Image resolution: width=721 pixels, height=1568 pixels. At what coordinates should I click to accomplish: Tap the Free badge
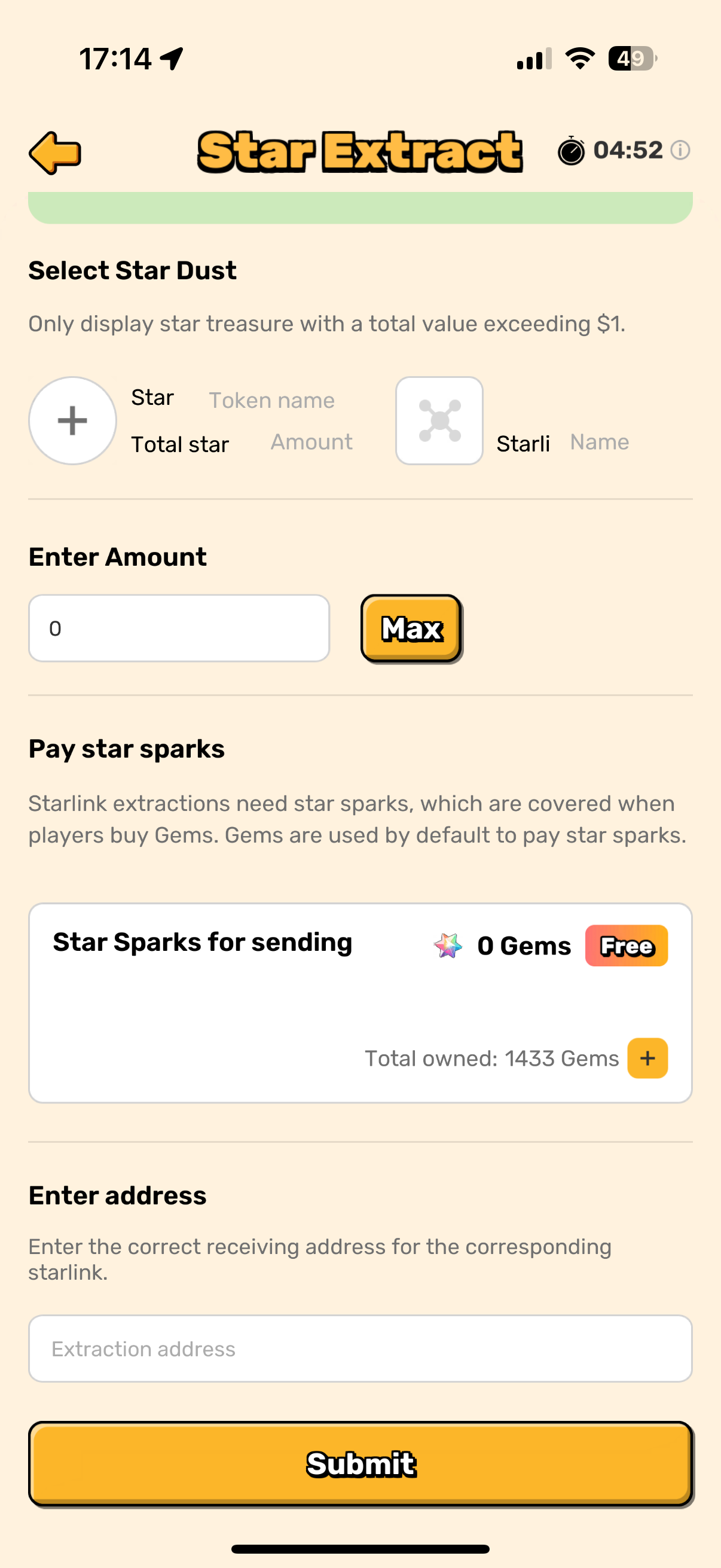pyautogui.click(x=626, y=945)
